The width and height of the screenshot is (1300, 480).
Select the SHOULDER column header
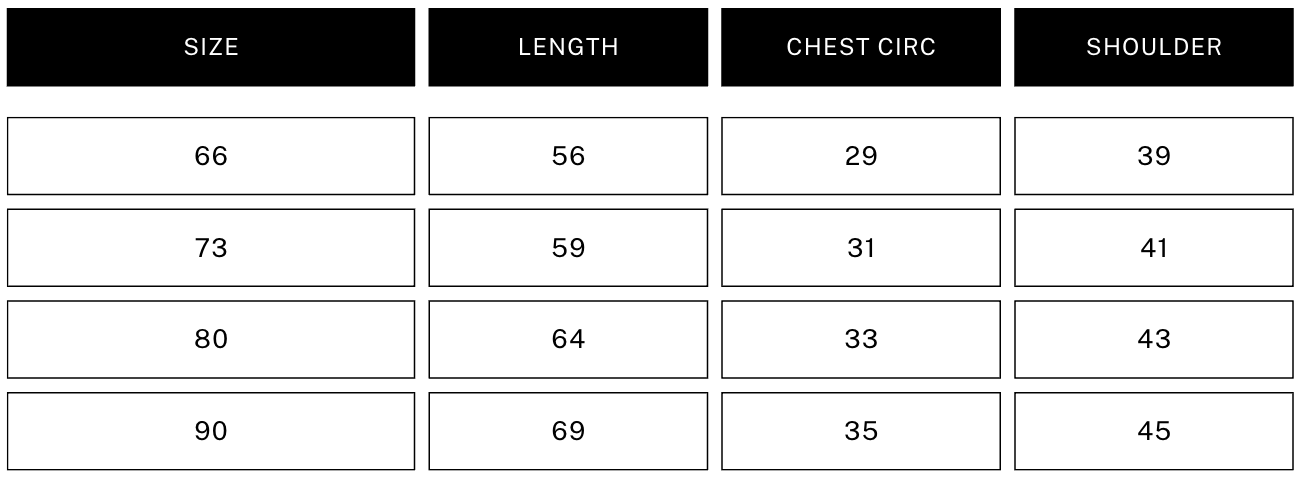click(x=1154, y=47)
